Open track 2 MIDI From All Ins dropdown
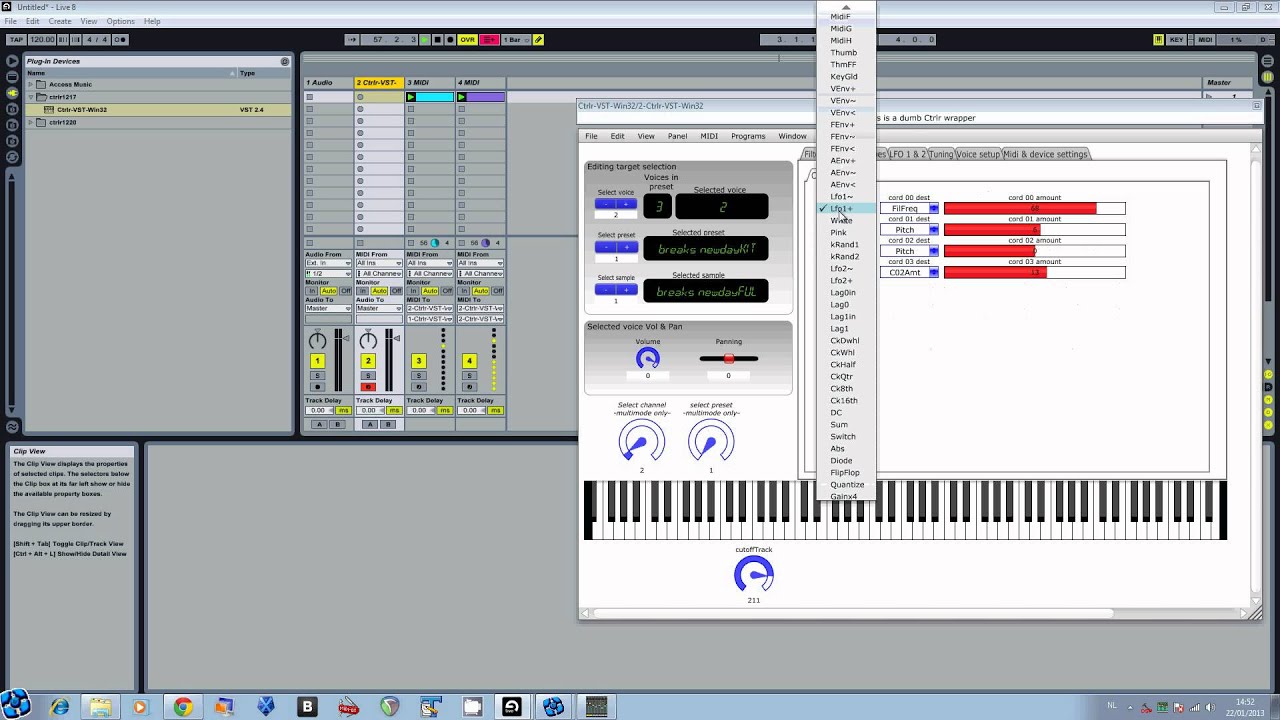 click(x=379, y=263)
